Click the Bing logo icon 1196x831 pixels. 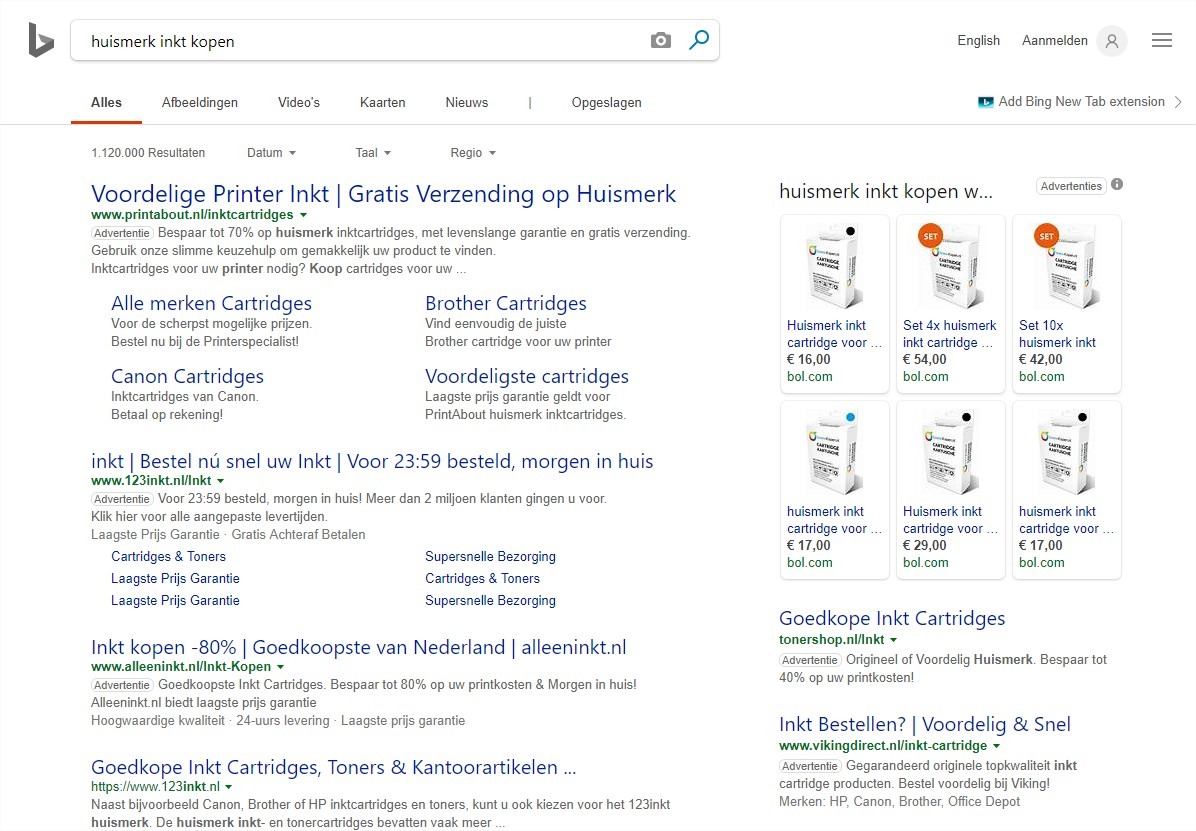[x=41, y=40]
